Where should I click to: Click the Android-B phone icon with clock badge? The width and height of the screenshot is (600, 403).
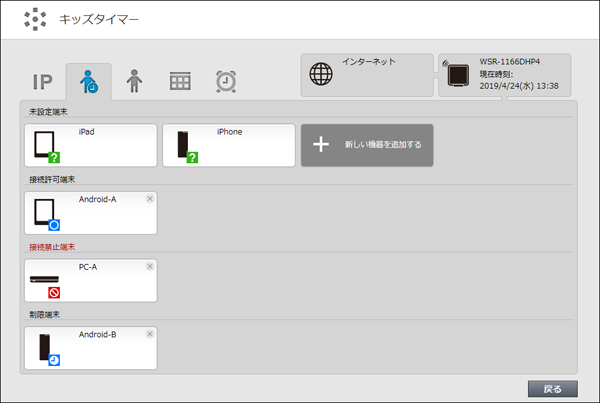49,350
